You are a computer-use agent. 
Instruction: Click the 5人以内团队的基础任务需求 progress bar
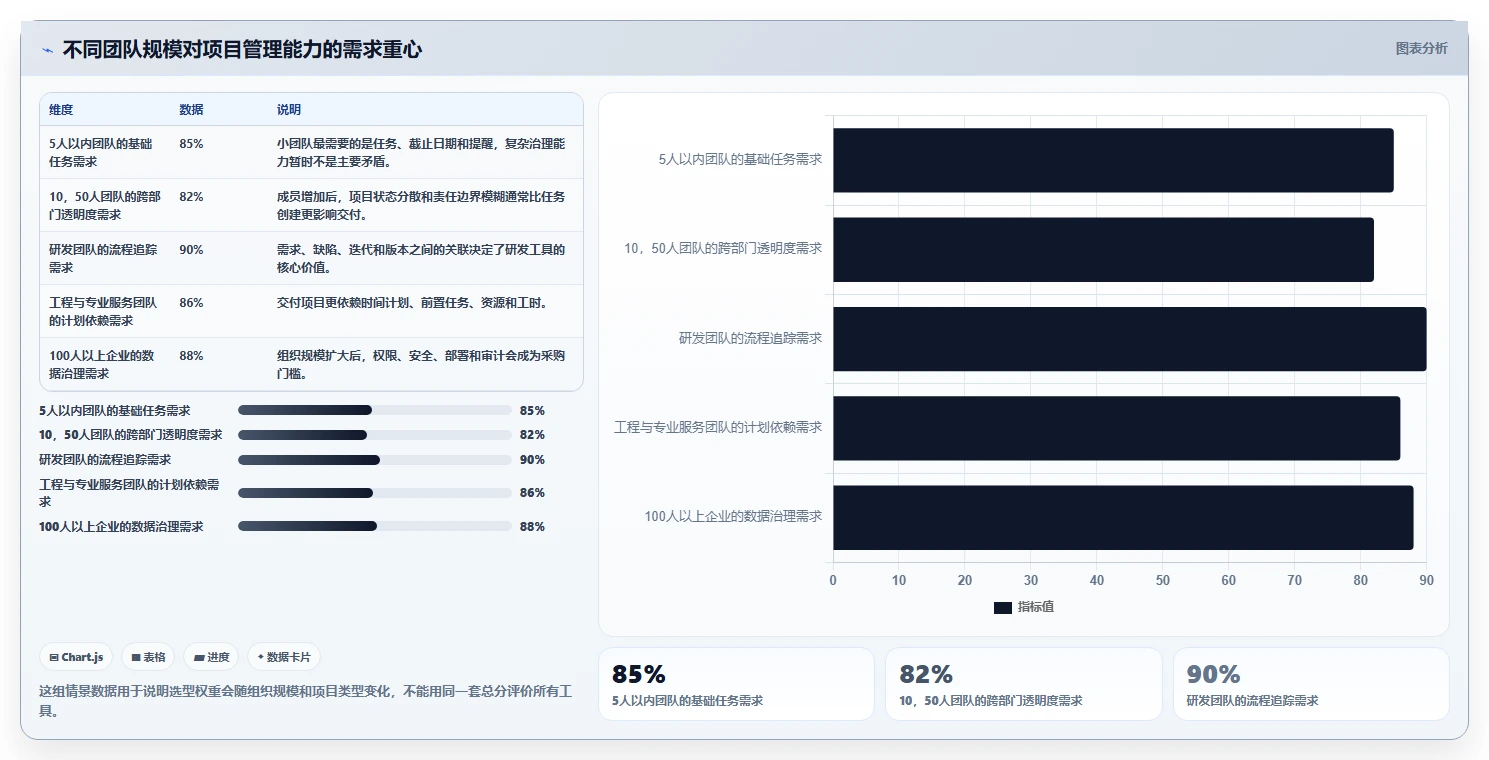tap(375, 410)
